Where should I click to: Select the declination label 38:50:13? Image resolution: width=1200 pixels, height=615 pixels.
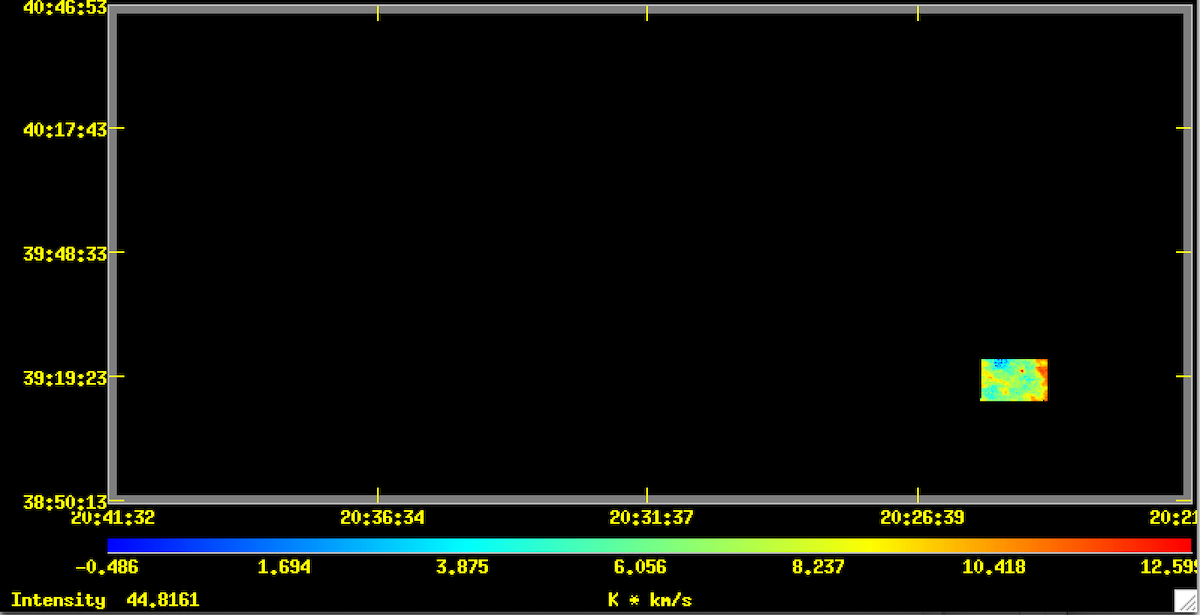click(65, 501)
